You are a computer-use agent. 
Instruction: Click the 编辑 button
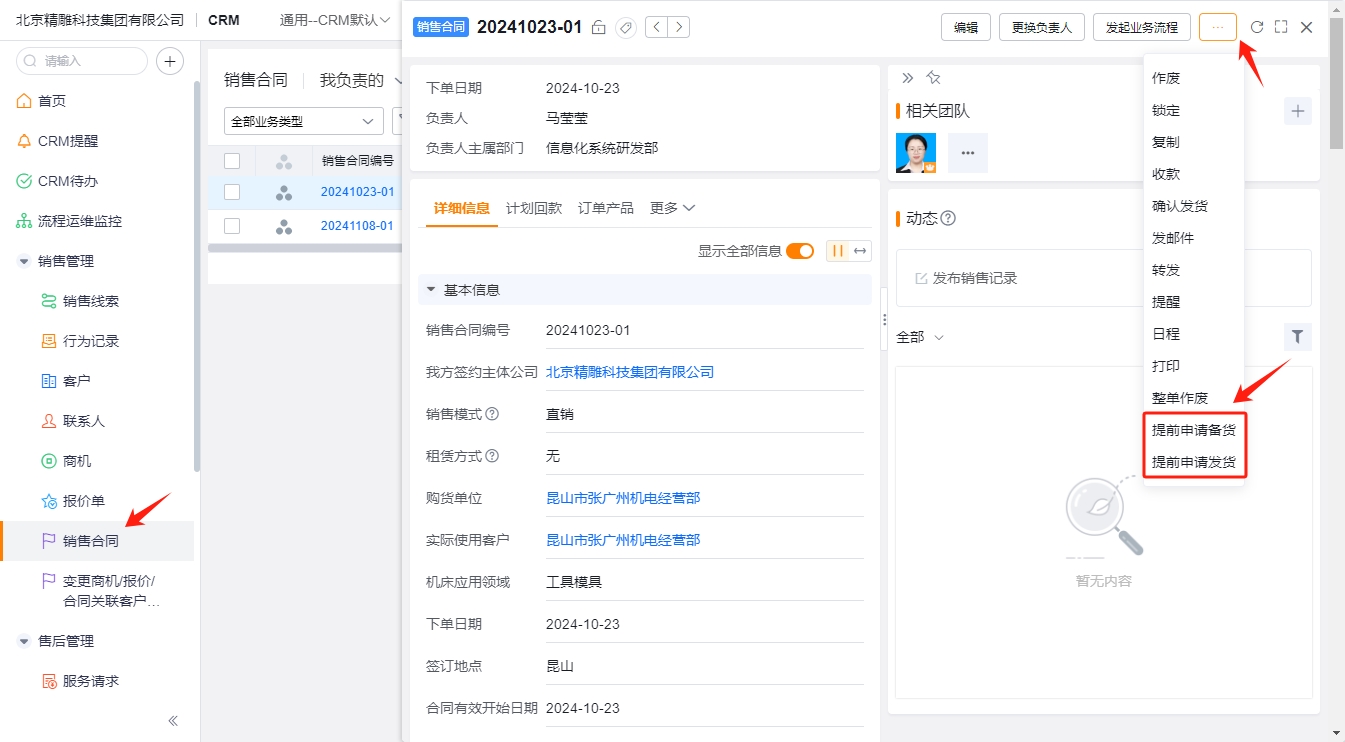tap(966, 27)
